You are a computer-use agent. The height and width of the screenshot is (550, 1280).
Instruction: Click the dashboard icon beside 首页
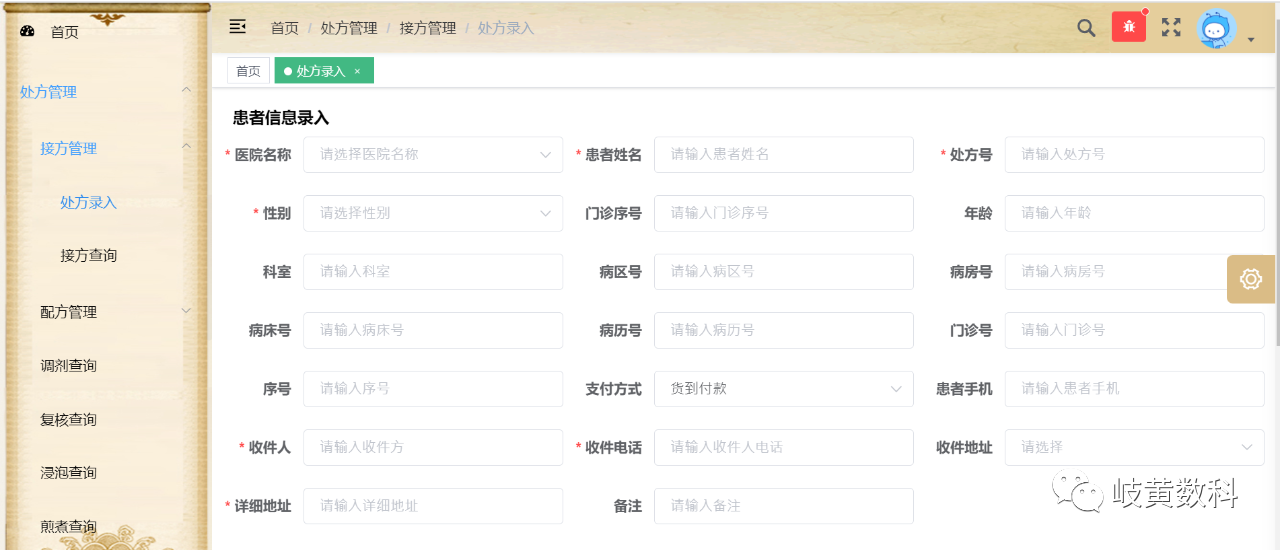click(27, 32)
